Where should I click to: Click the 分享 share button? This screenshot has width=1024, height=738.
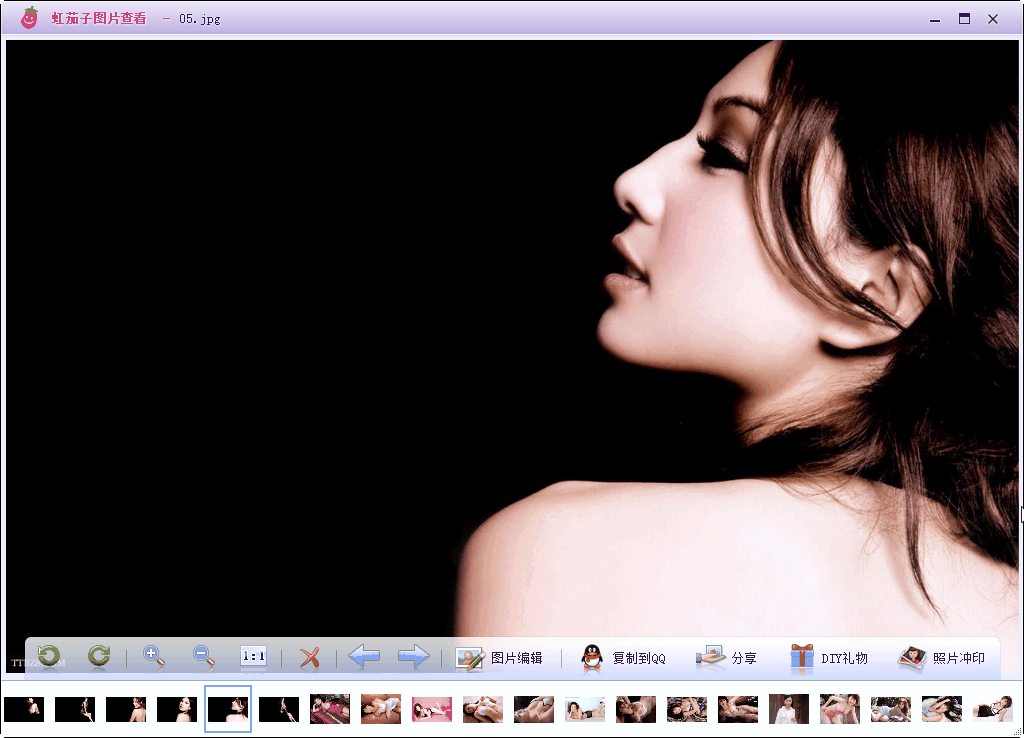click(x=727, y=658)
